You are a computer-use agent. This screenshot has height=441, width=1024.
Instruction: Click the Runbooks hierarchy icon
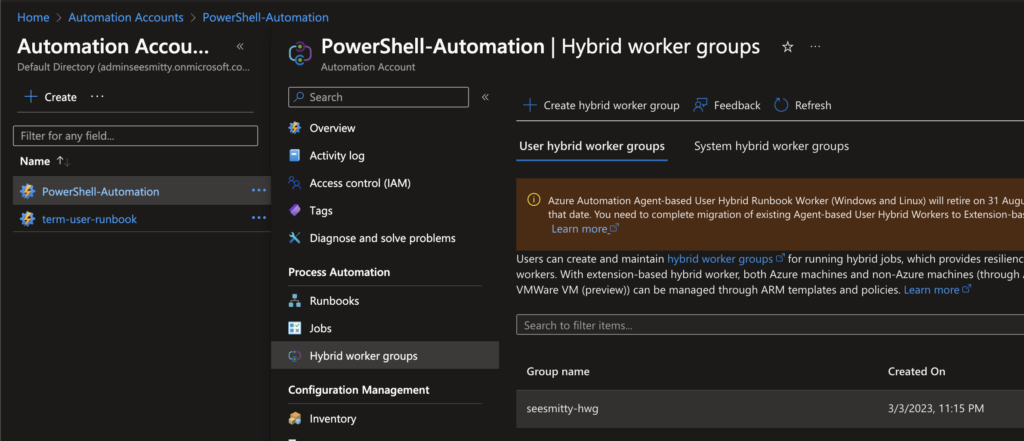[x=295, y=301]
